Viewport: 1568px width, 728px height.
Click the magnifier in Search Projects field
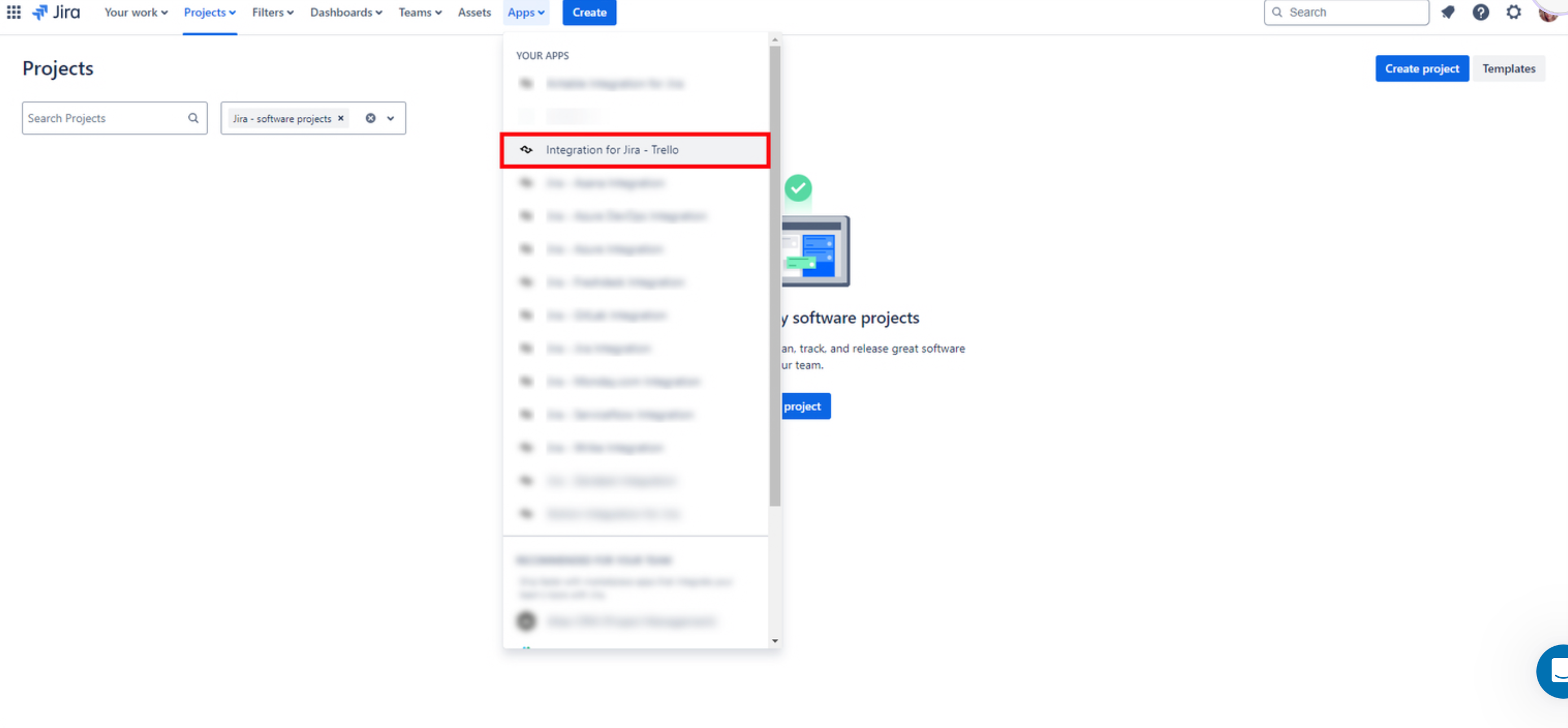coord(193,118)
